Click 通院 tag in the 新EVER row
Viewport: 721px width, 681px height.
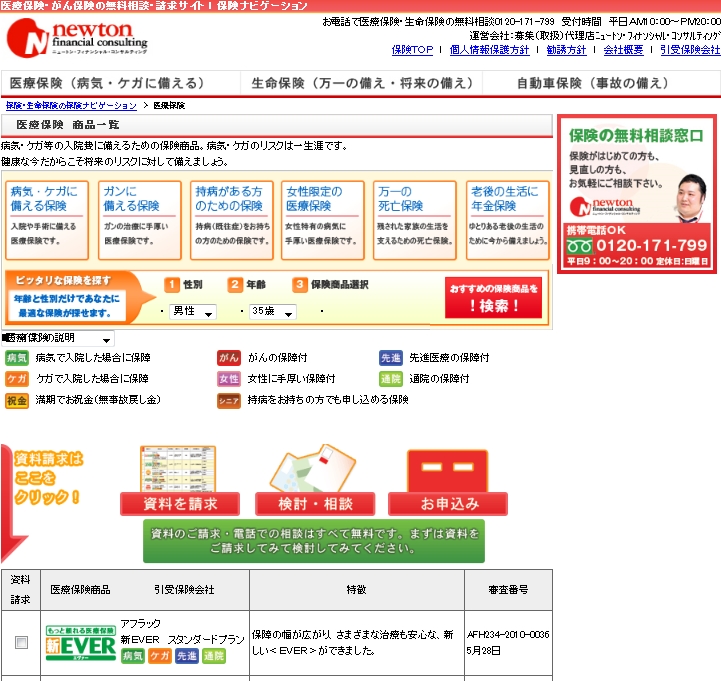[214, 656]
